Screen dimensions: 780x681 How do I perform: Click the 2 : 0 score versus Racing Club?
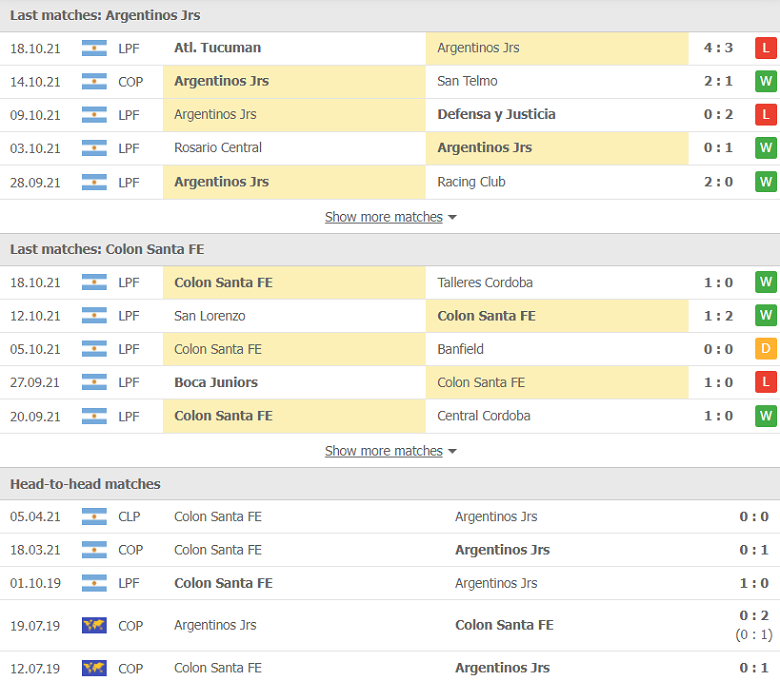718,182
